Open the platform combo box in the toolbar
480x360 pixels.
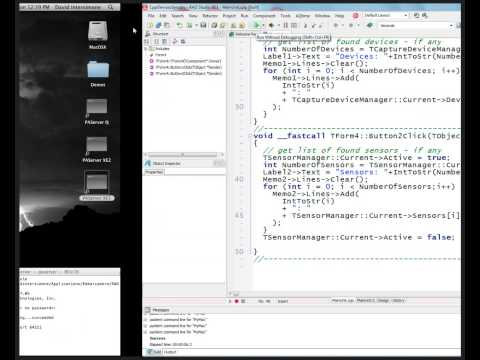[416, 26]
